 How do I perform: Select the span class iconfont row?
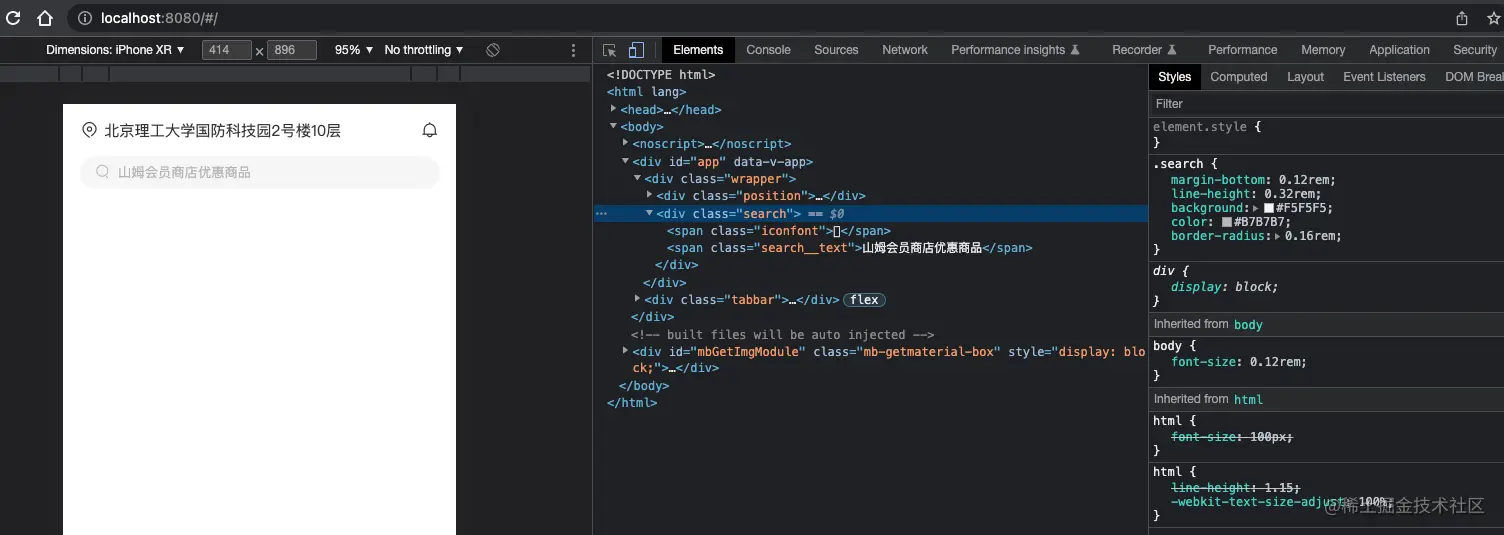coord(779,231)
